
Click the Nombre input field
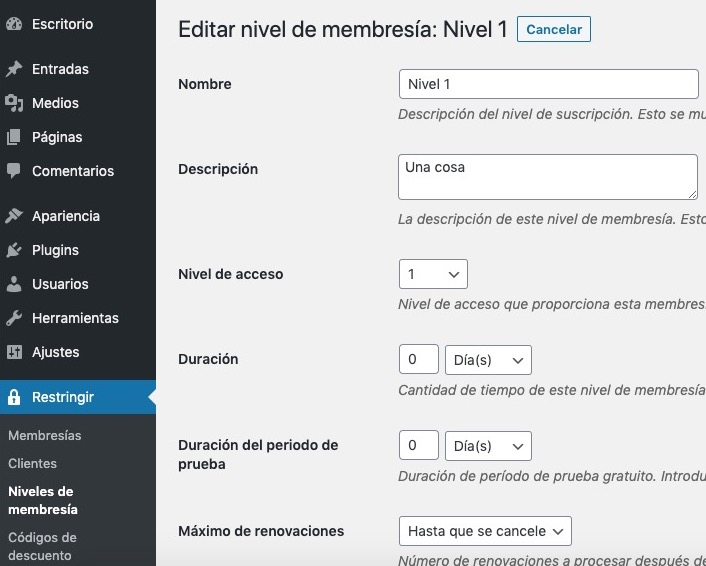(548, 84)
